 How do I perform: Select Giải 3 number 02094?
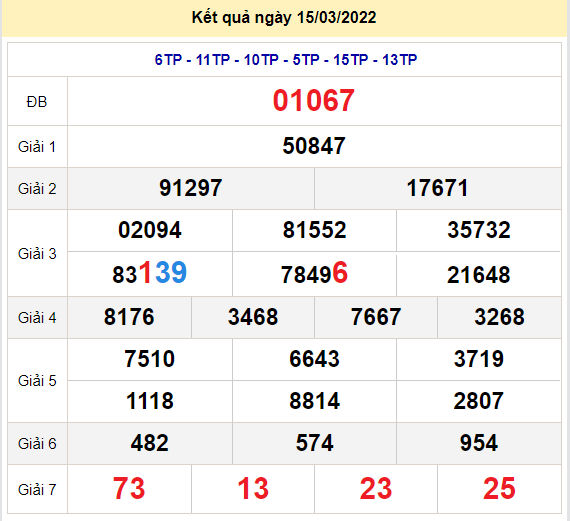150,230
